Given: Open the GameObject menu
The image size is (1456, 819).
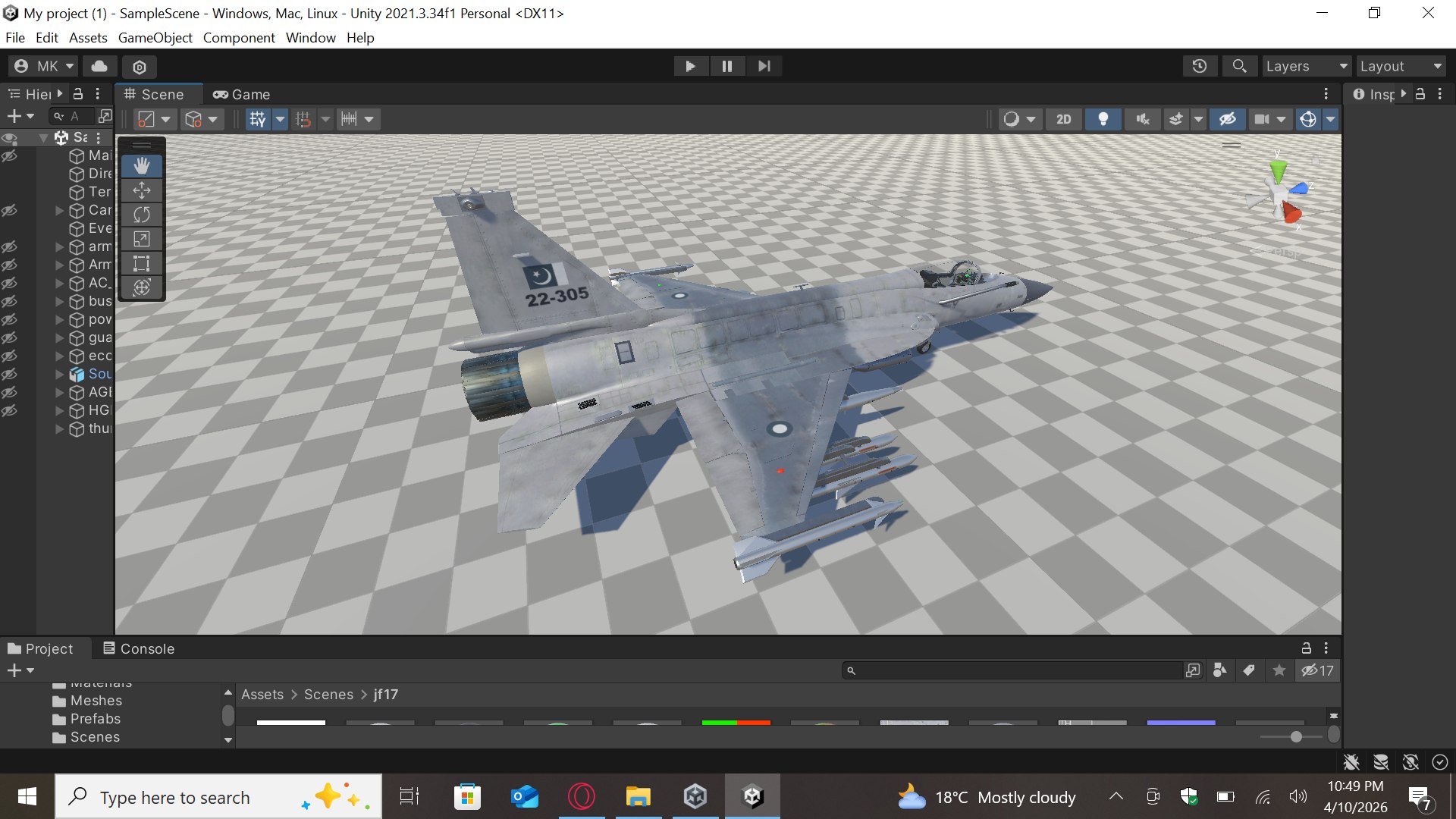Looking at the screenshot, I should [155, 37].
